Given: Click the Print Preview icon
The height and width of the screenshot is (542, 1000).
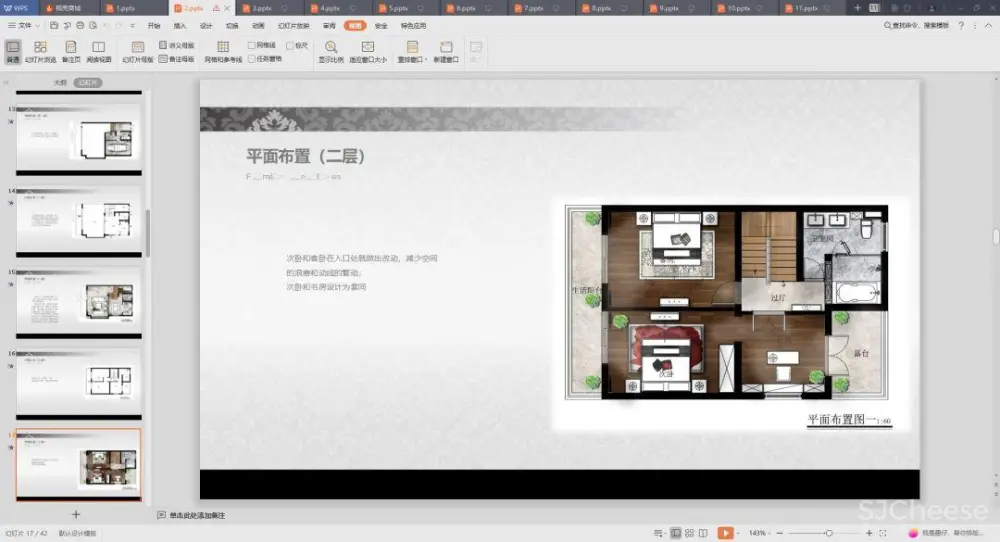Looking at the screenshot, I should [x=93, y=26].
